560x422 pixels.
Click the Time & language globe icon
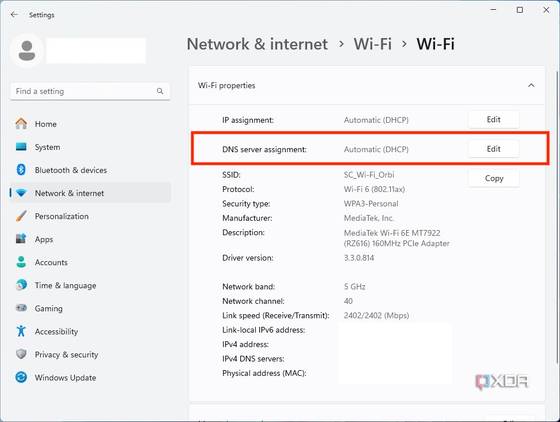coord(21,285)
